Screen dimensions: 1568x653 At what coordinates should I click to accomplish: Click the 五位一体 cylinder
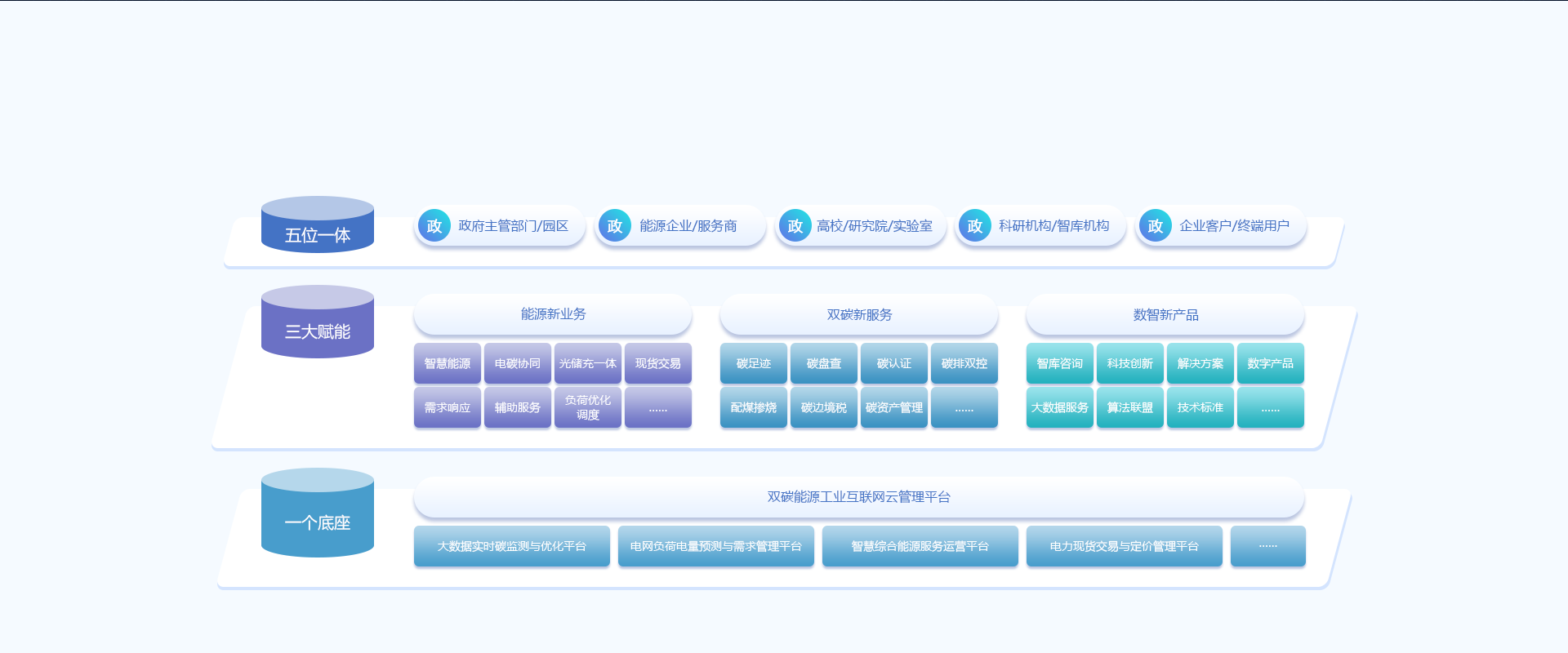[318, 224]
